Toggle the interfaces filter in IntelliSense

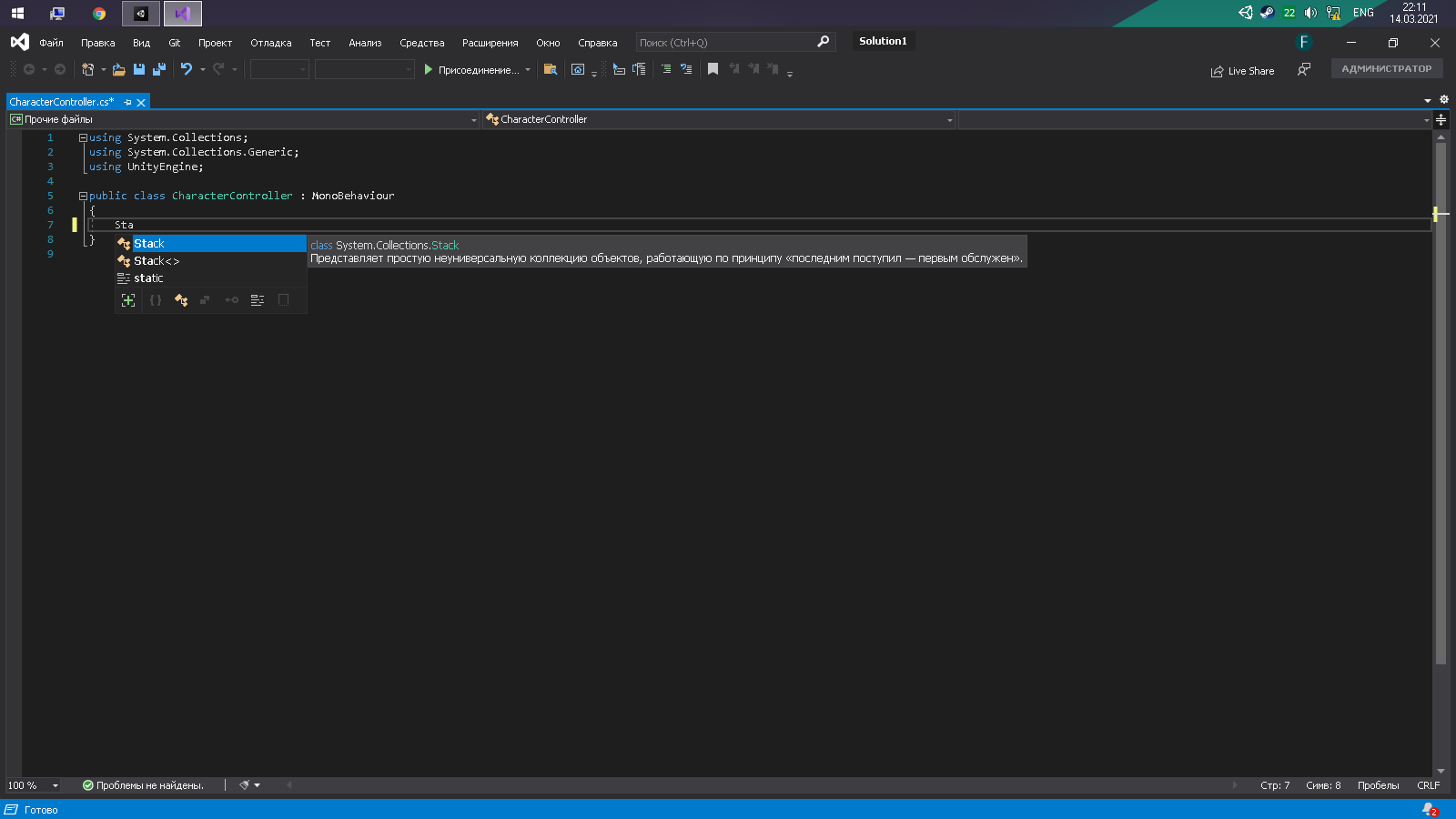coord(232,300)
